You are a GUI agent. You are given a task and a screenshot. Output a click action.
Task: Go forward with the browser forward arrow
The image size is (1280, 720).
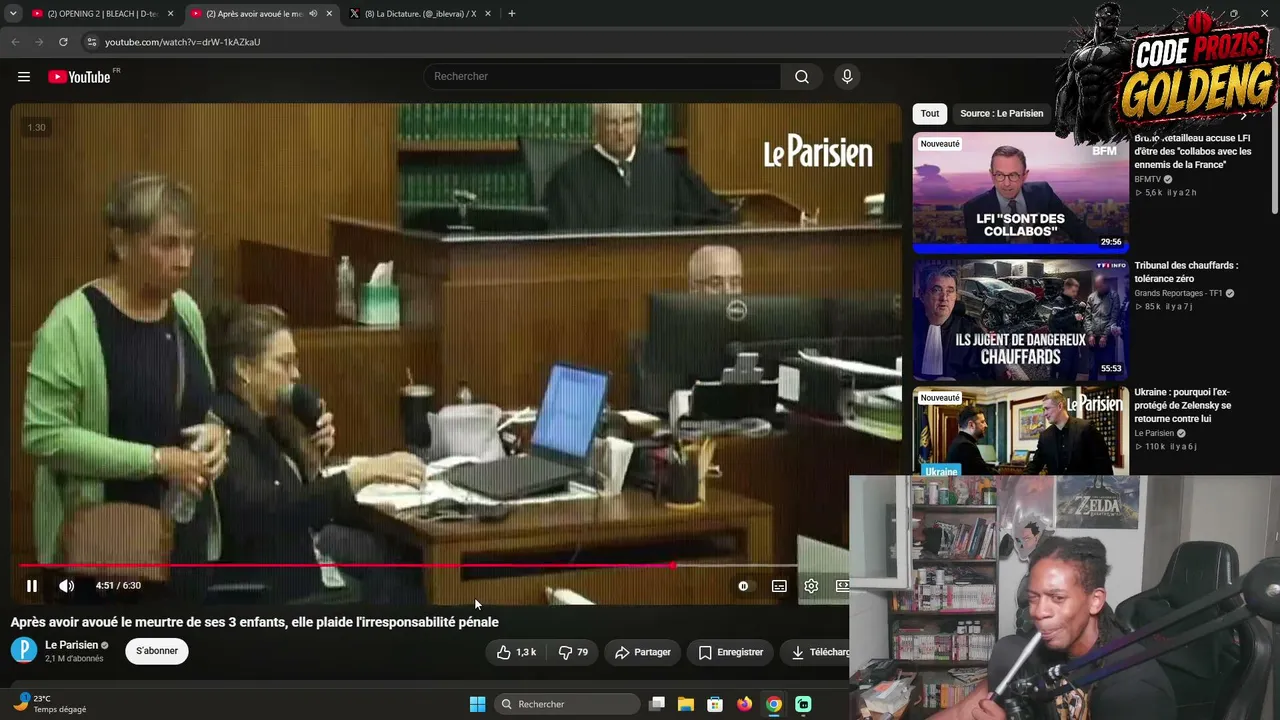39,42
